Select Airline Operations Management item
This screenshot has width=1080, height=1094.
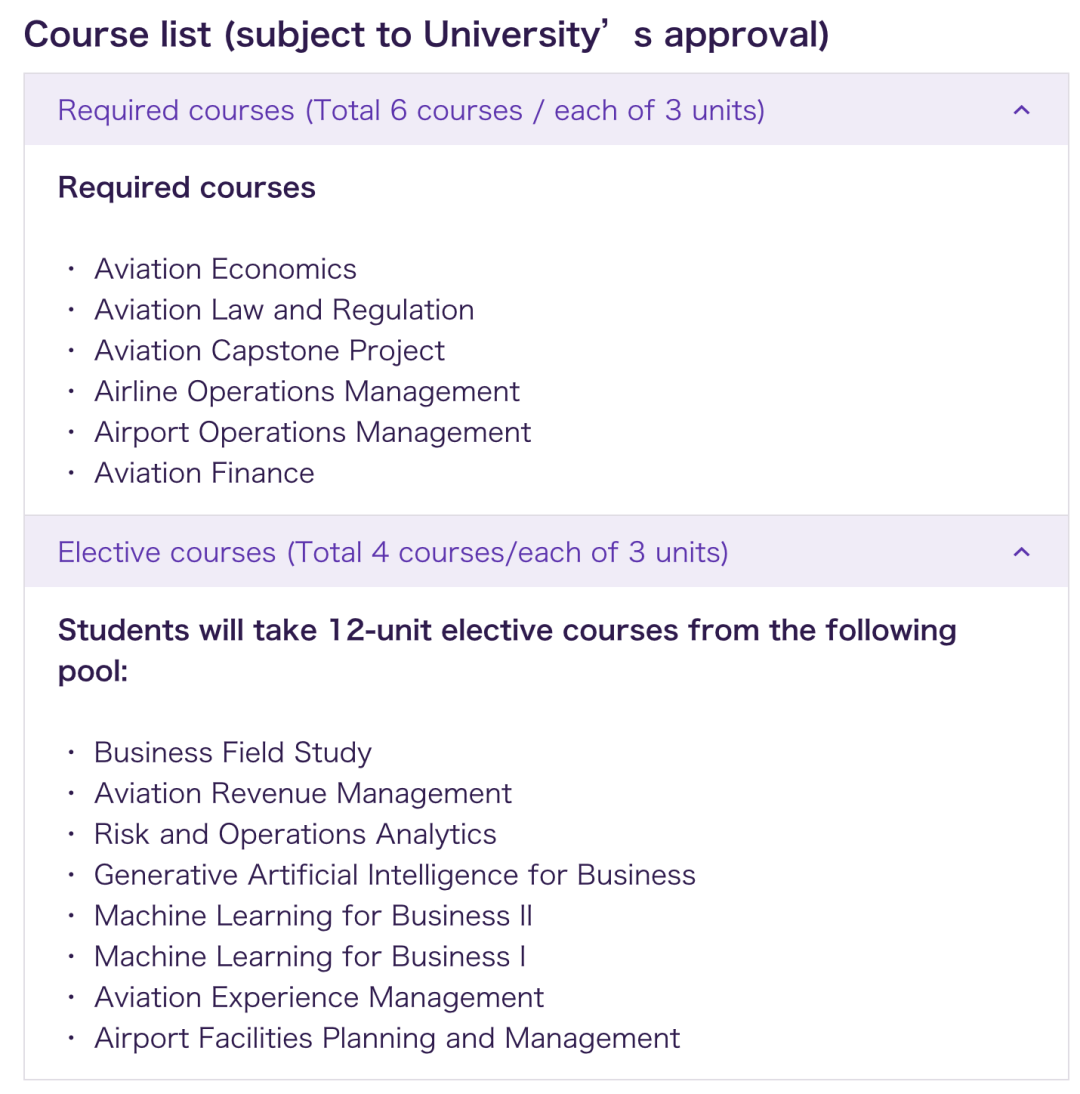tap(307, 391)
